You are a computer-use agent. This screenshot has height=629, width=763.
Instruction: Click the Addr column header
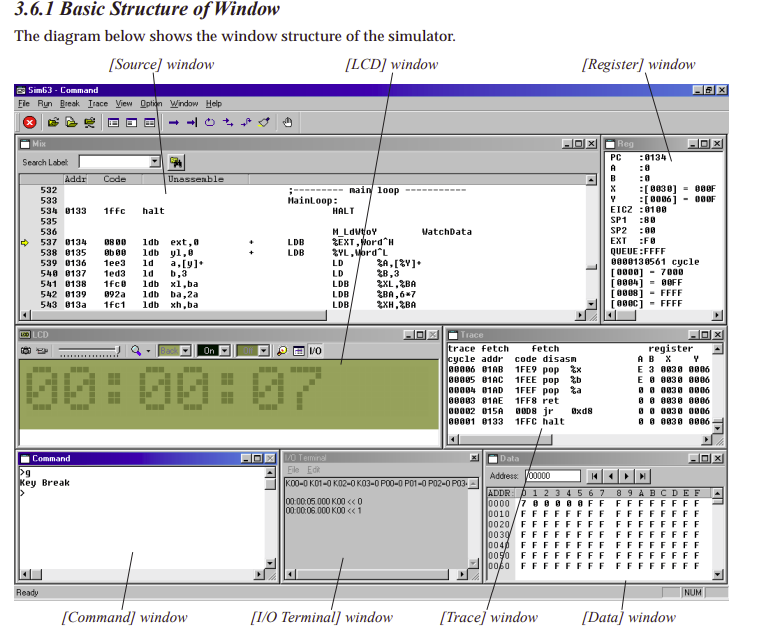point(75,179)
